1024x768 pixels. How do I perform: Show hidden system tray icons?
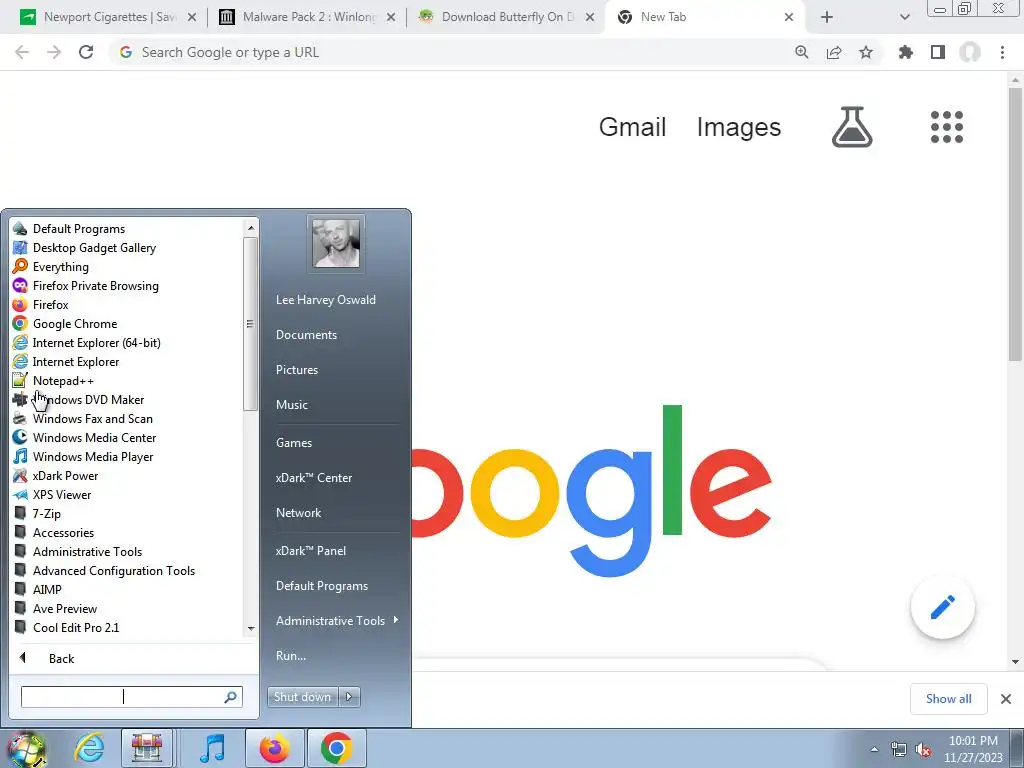(x=874, y=750)
